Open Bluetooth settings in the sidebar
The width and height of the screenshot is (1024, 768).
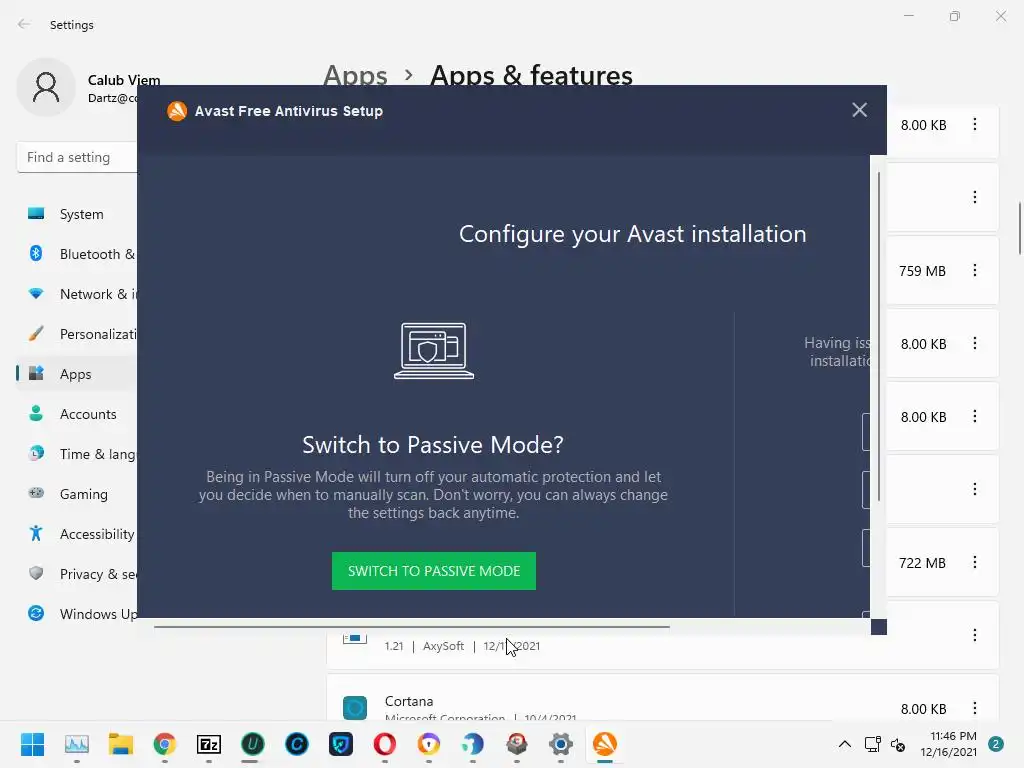(77, 254)
